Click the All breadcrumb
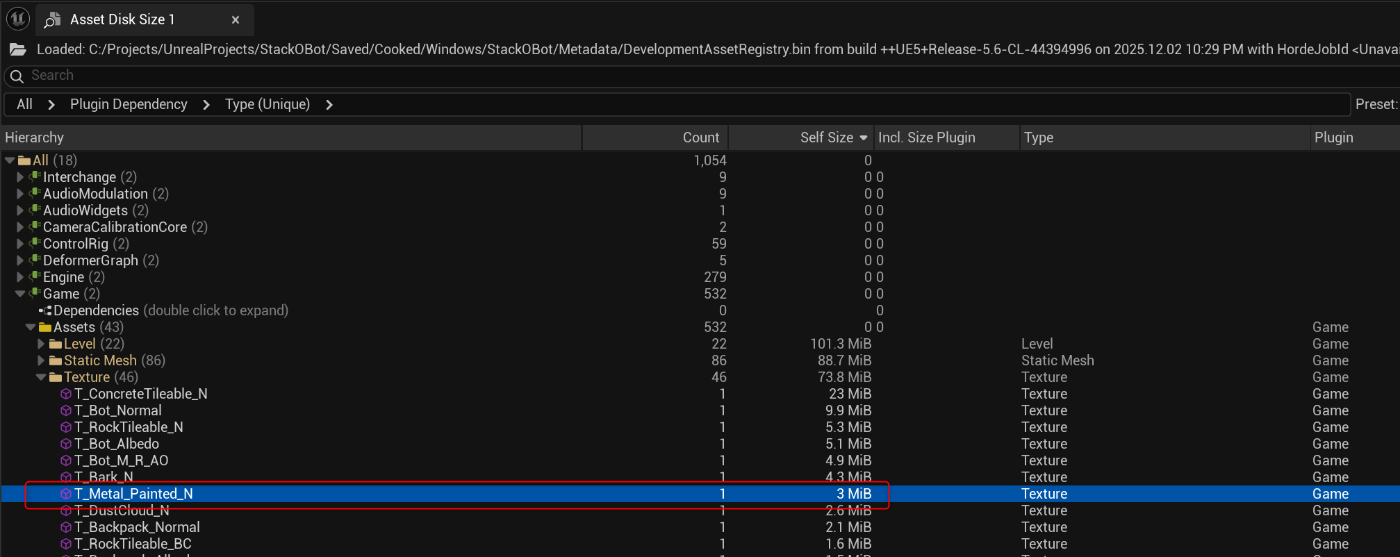The width and height of the screenshot is (1400, 557). 25,104
